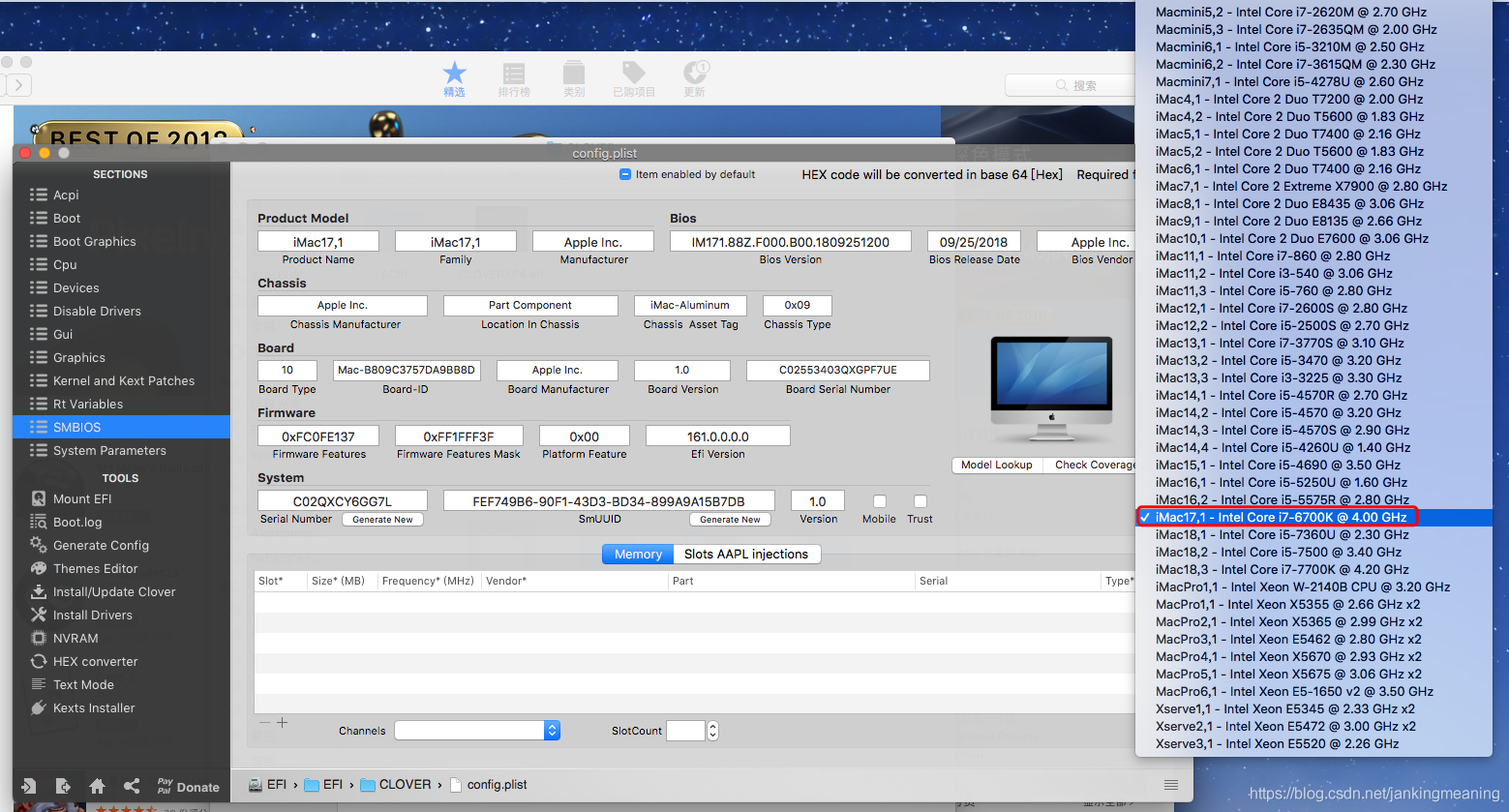Open 类别 in App Store toolbar
Image resolution: width=1509 pixels, height=812 pixels.
[x=574, y=78]
